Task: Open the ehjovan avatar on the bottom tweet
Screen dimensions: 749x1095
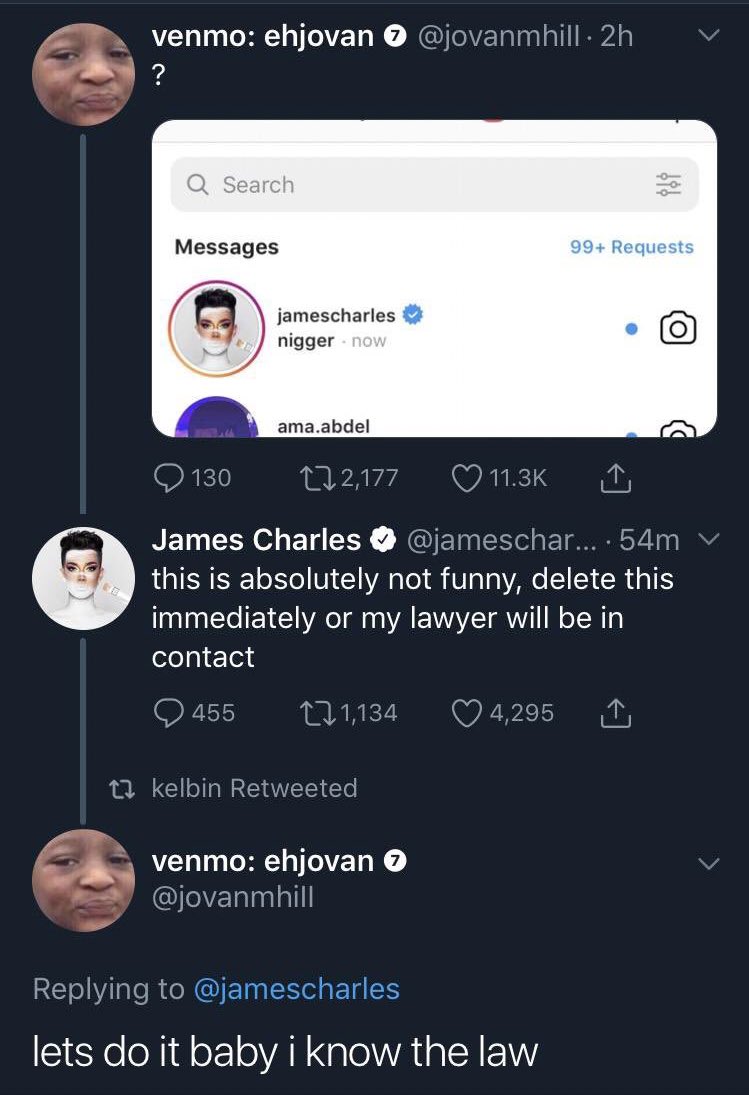Action: click(x=83, y=880)
